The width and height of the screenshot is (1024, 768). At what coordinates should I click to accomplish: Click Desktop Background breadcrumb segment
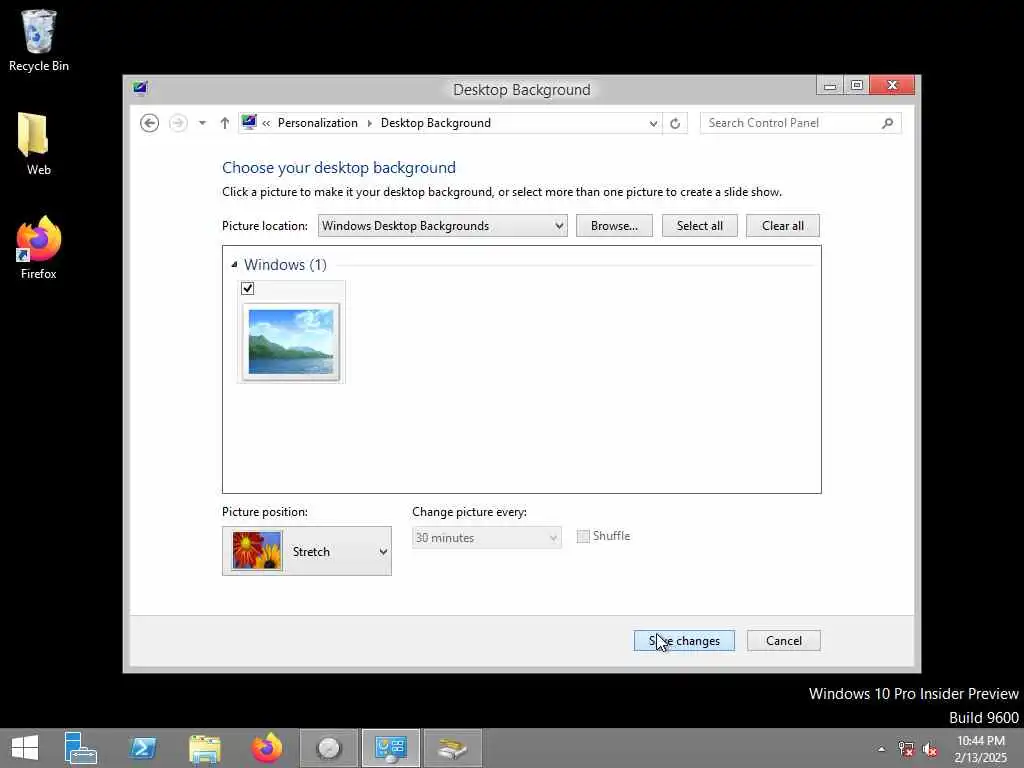pos(436,123)
